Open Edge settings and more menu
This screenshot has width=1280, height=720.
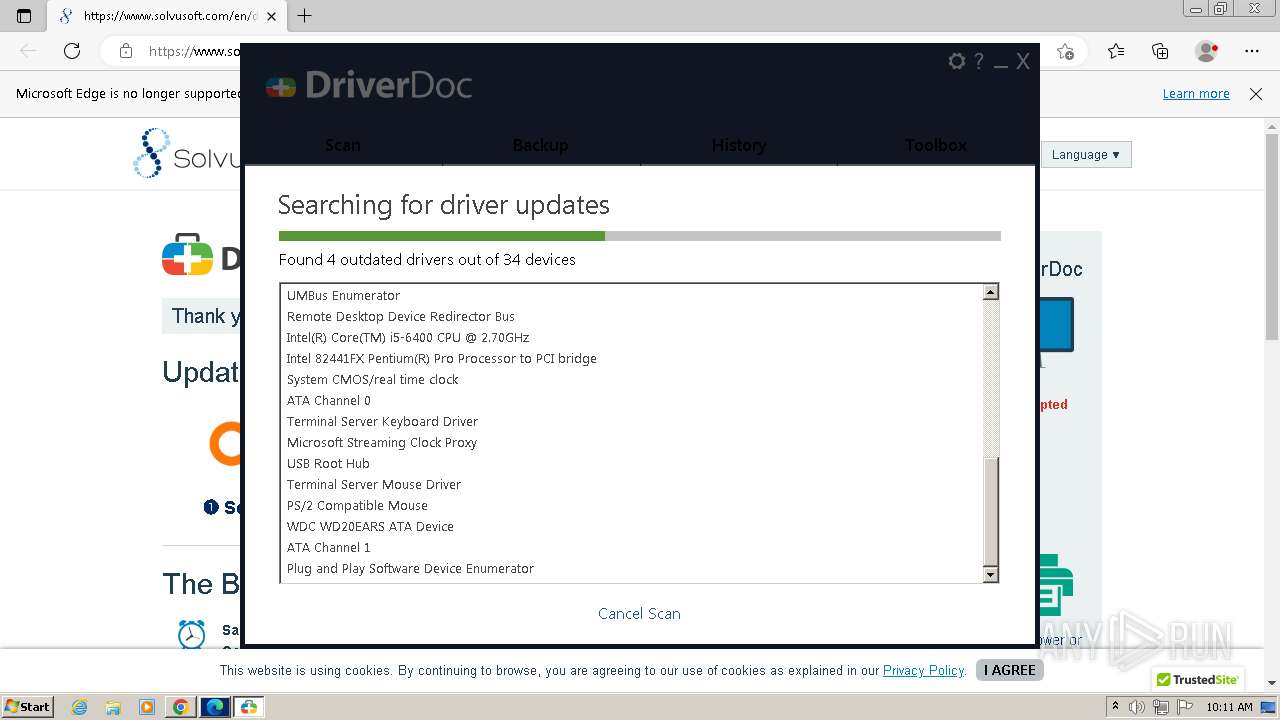point(1252,51)
